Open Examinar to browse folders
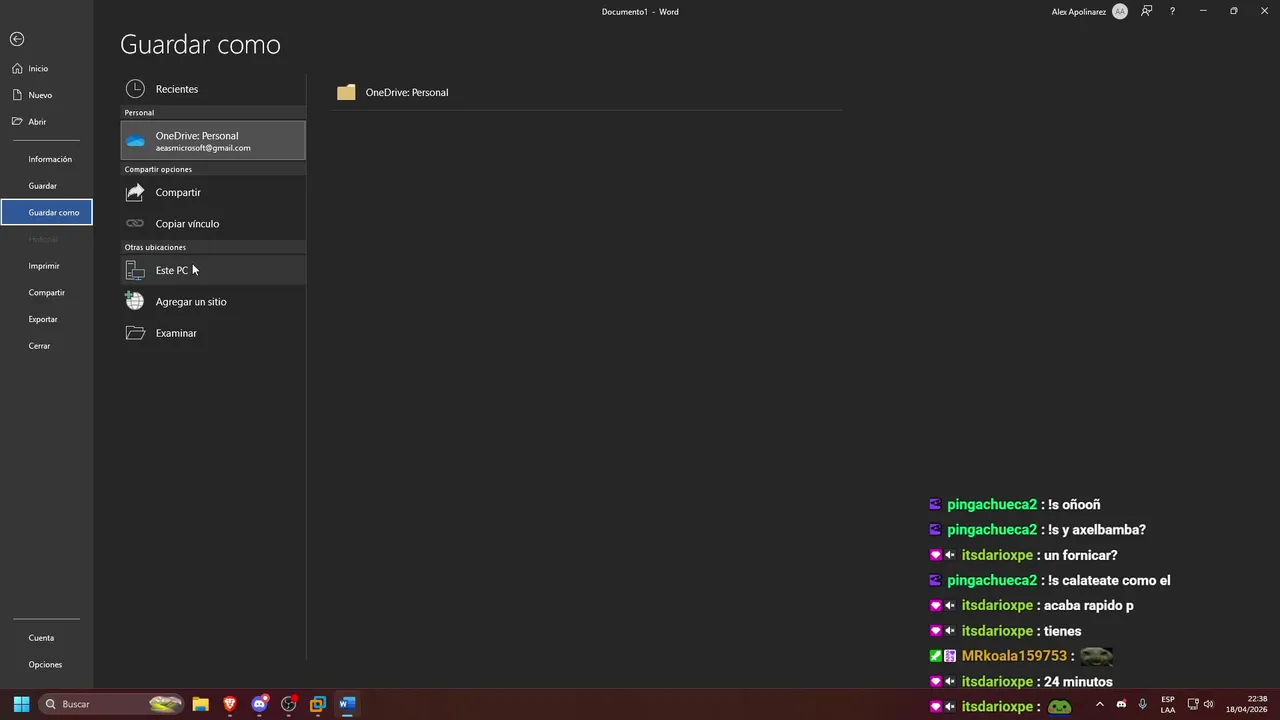 coord(213,333)
